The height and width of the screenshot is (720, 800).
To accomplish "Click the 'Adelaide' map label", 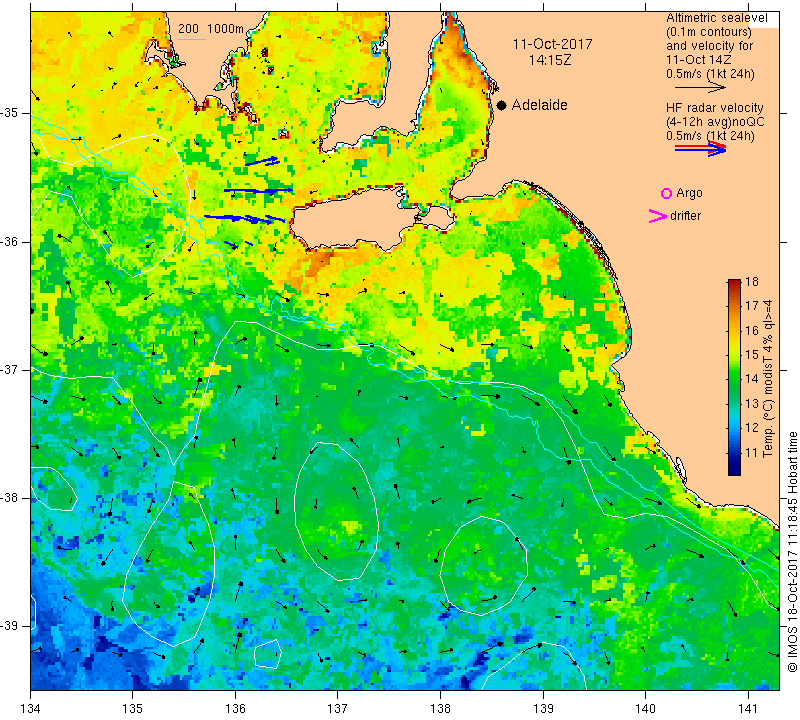I will [539, 105].
